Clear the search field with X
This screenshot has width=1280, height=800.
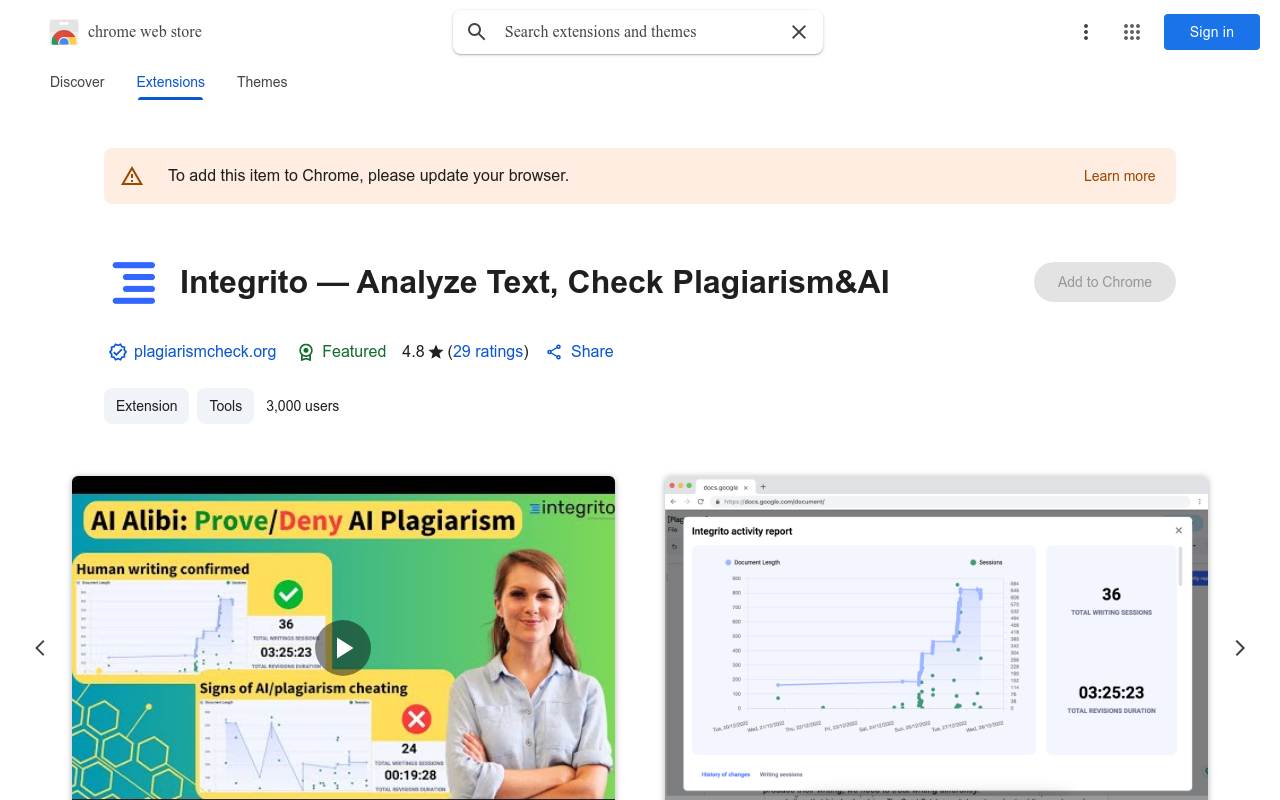coord(799,32)
